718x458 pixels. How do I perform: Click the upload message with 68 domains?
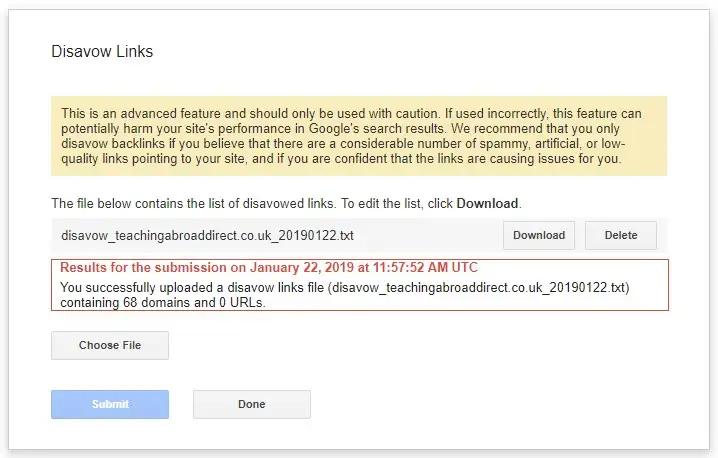click(345, 295)
